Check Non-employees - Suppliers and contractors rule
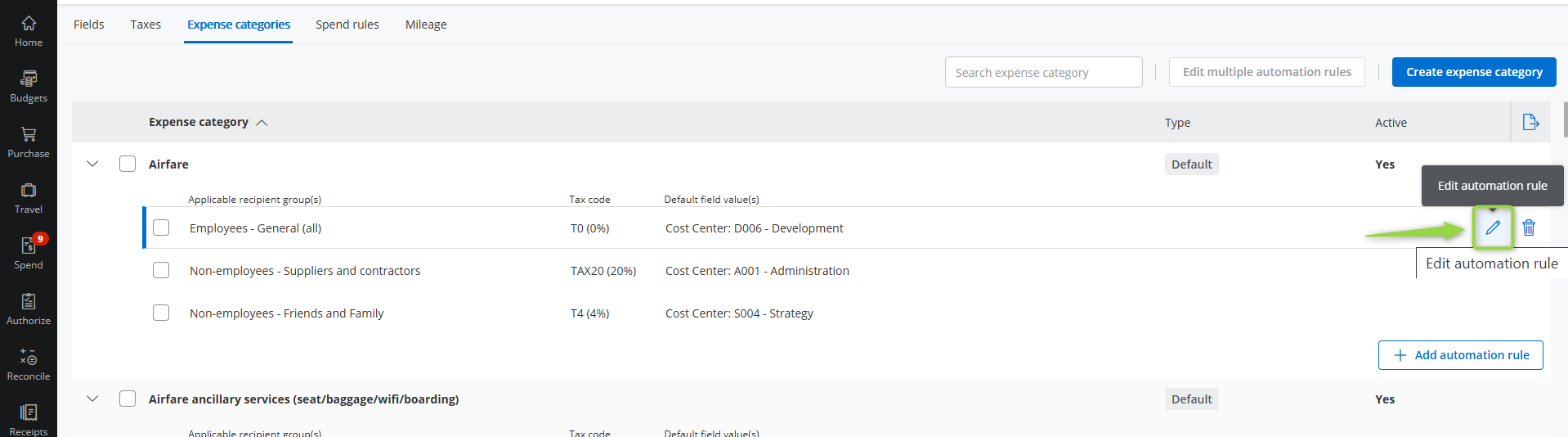The width and height of the screenshot is (1568, 437). coord(161,270)
